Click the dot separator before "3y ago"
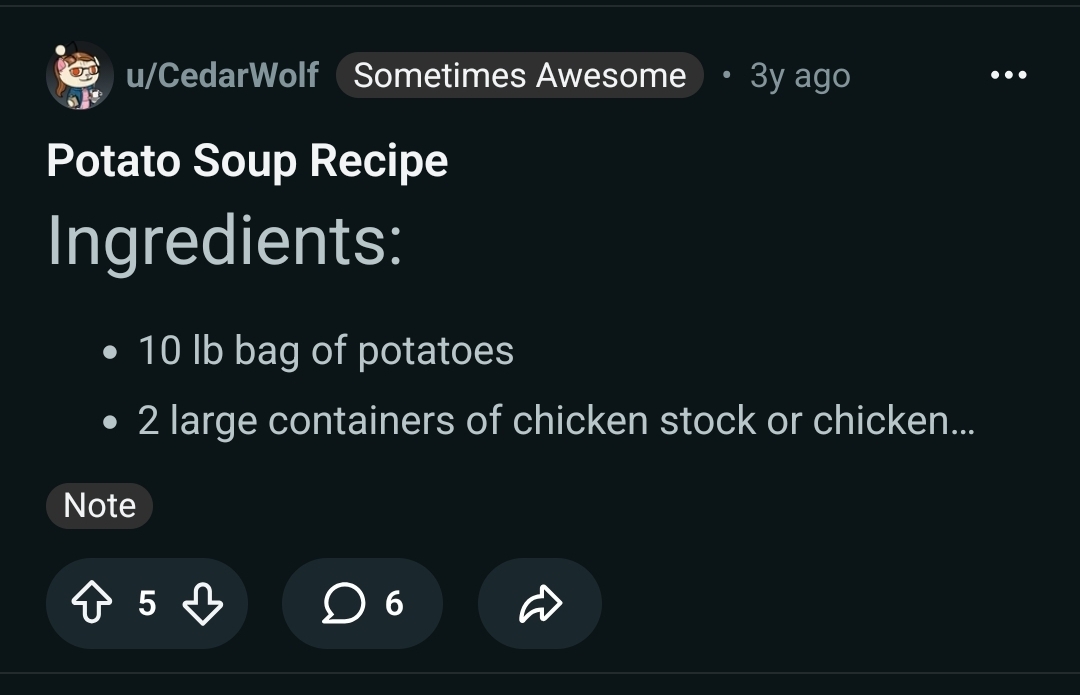Image resolution: width=1080 pixels, height=695 pixels. (727, 75)
